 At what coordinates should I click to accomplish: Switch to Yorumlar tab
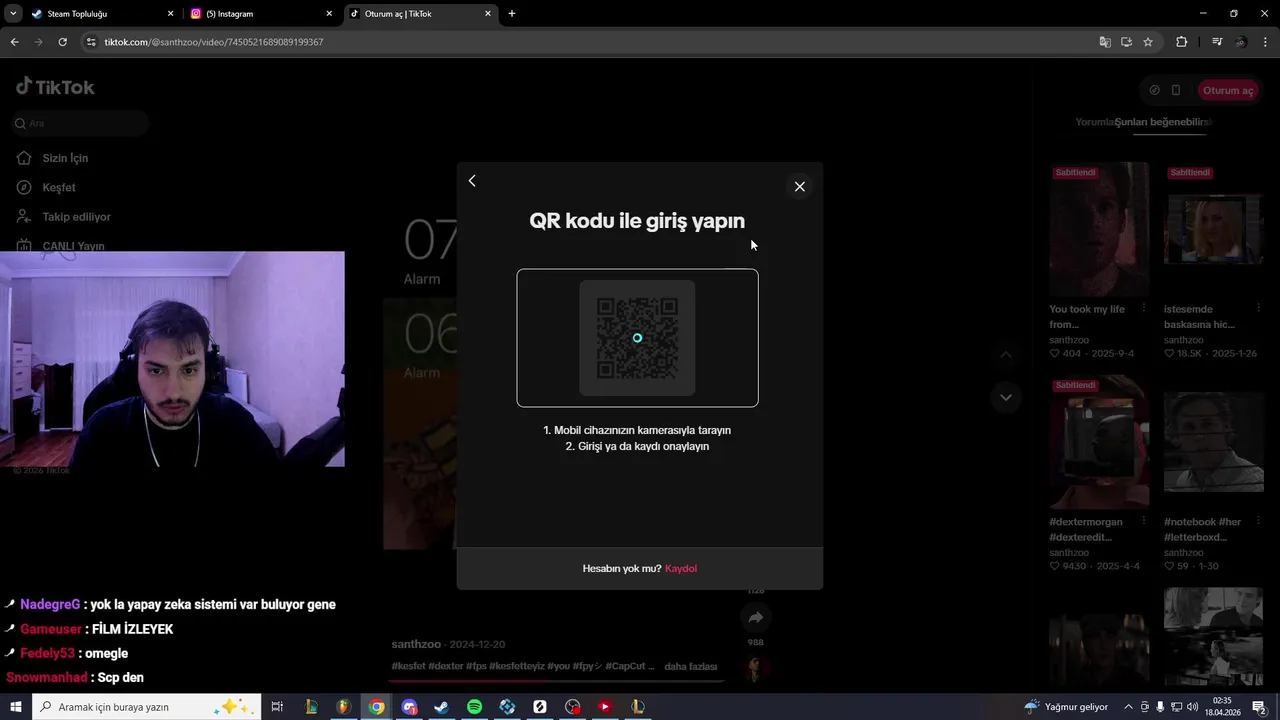pyautogui.click(x=1095, y=122)
